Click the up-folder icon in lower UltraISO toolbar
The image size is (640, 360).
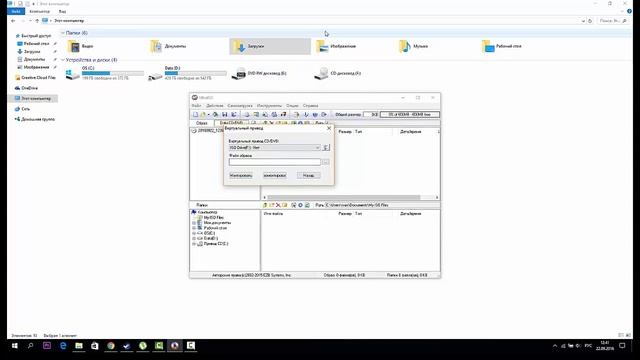265,205
